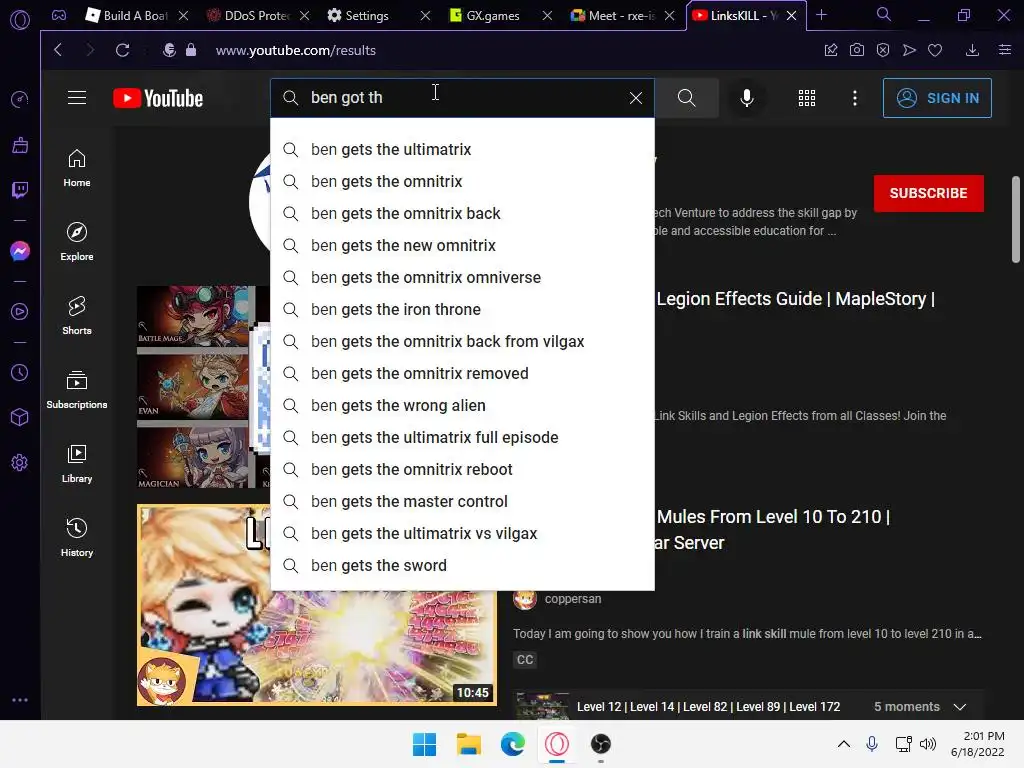Expand the 5 moments chevron
The image size is (1024, 768).
point(959,707)
